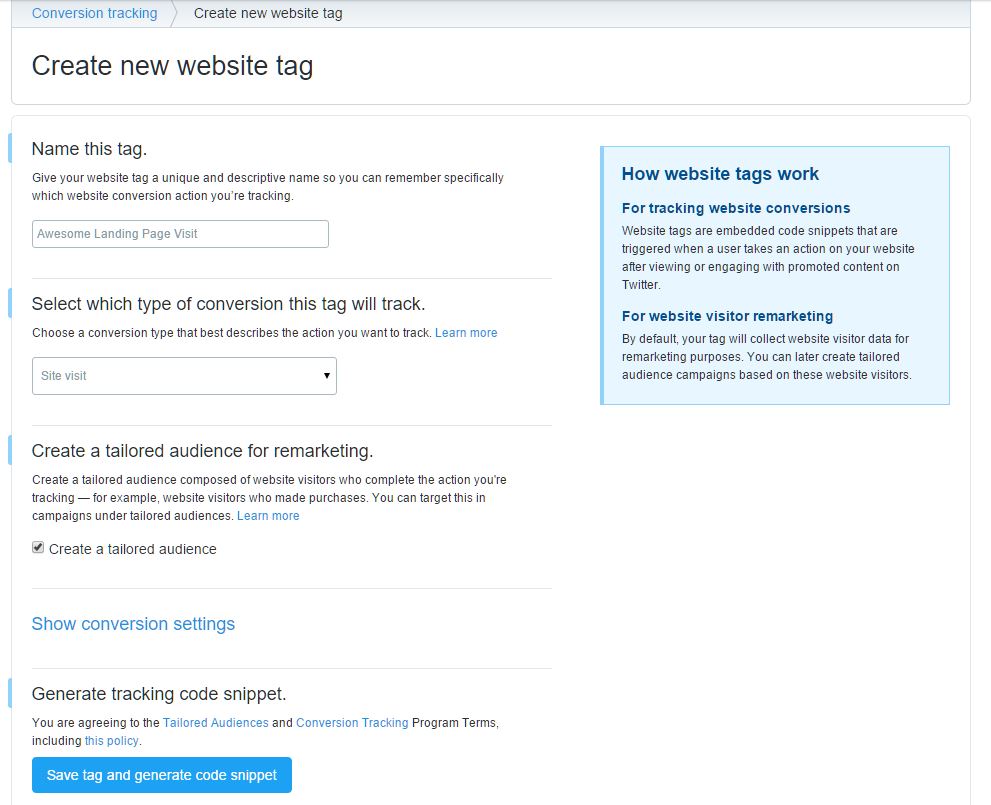The width and height of the screenshot is (991, 805).
Task: Click the How website tags work heading
Action: pos(720,174)
